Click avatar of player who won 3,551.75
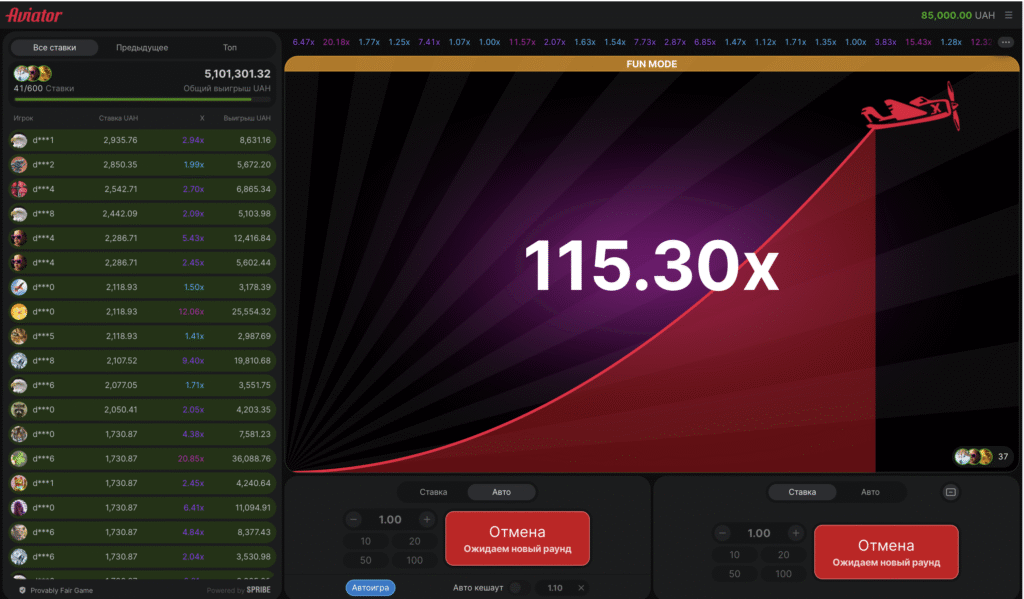The image size is (1024, 599). 19,385
